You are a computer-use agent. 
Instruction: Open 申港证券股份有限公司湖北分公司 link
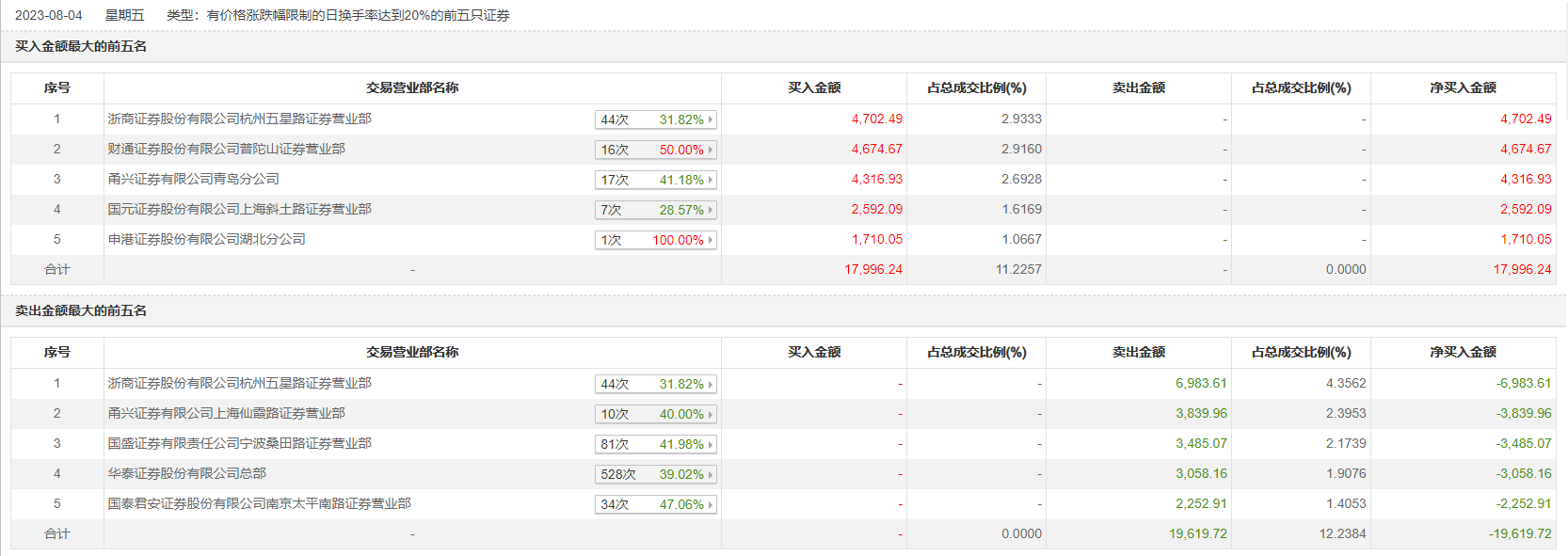click(206, 239)
